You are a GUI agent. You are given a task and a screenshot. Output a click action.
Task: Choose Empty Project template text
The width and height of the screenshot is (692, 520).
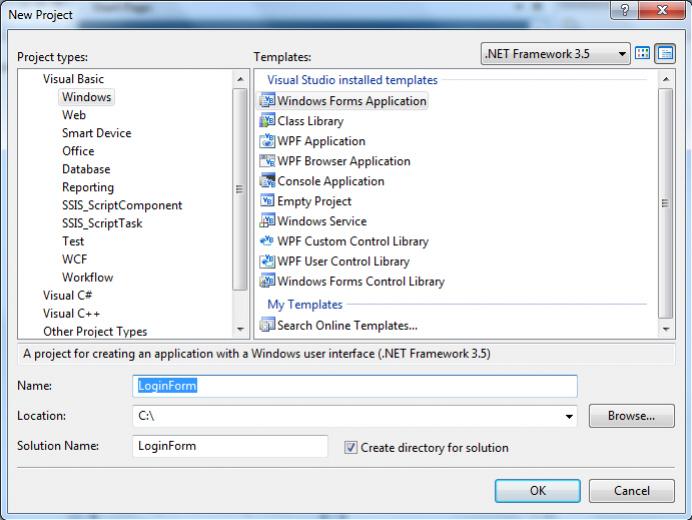[314, 201]
